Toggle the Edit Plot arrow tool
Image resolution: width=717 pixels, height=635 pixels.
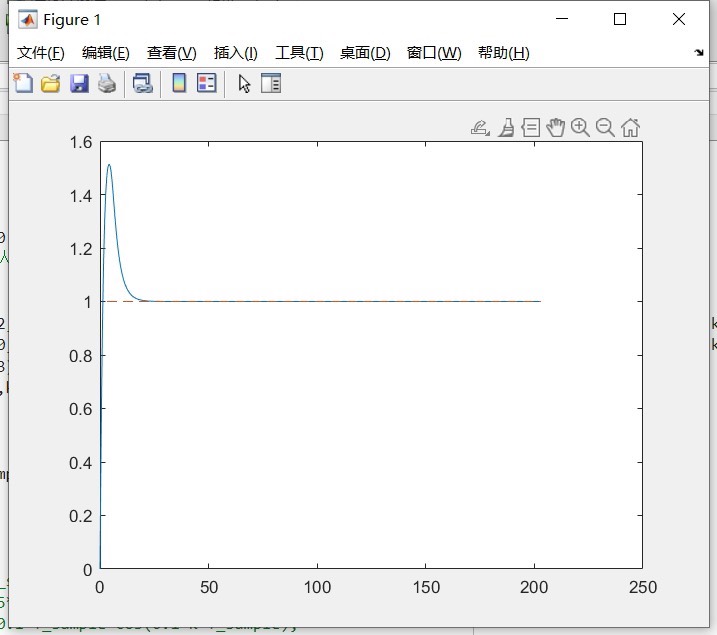coord(244,84)
